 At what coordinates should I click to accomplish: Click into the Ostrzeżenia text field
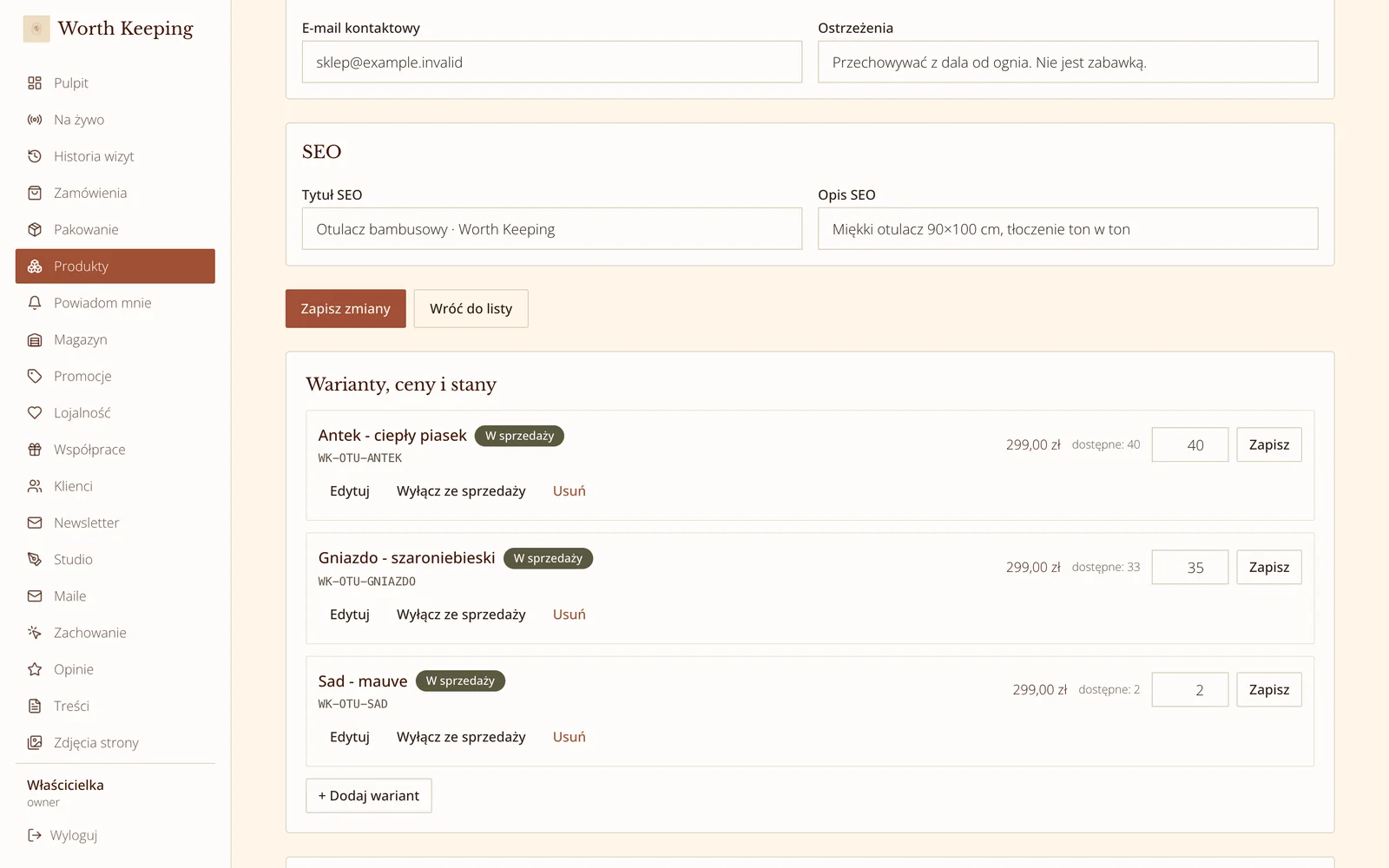click(1068, 62)
